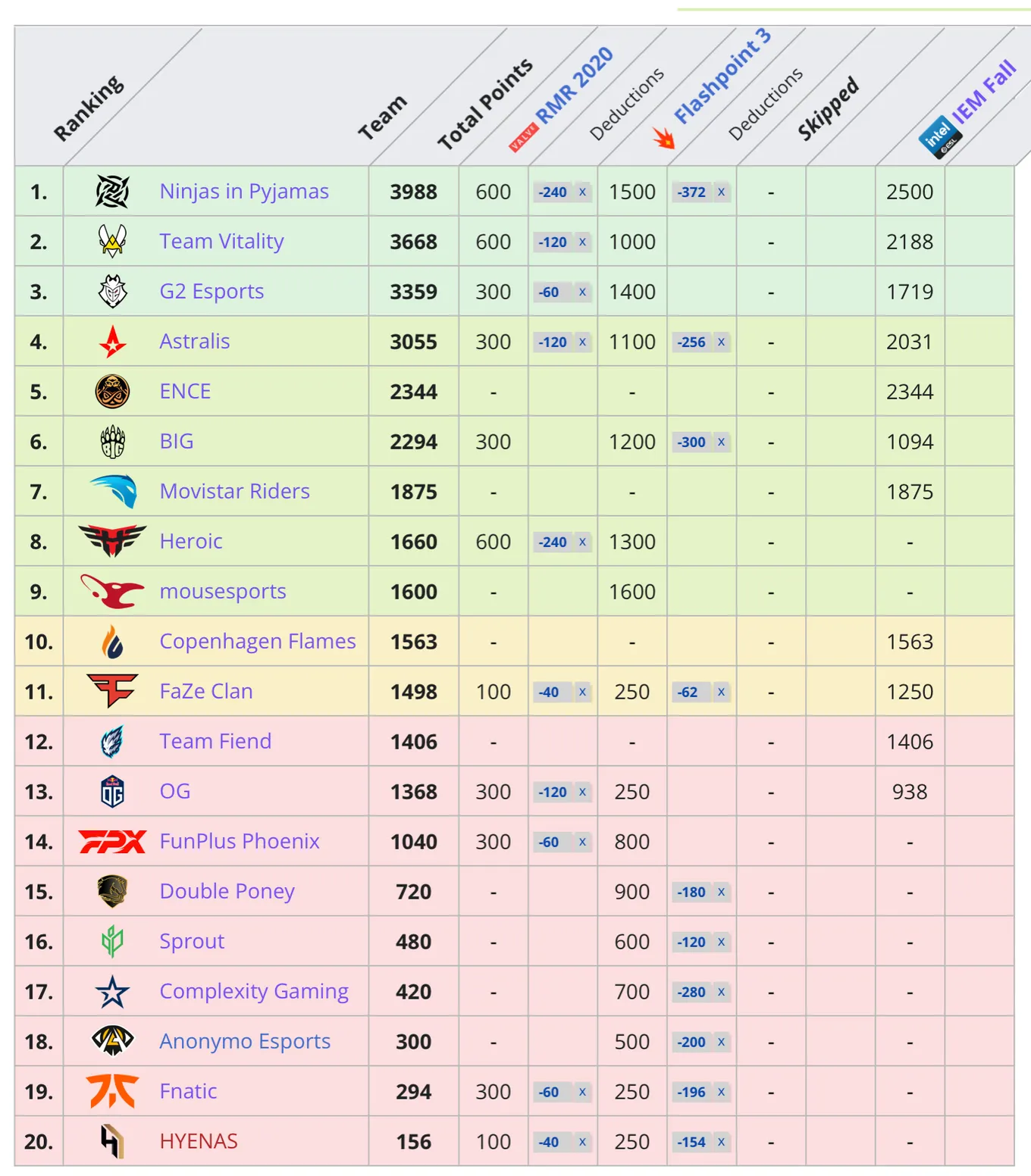Image resolution: width=1031 pixels, height=1176 pixels.
Task: Click the Intel ESL logo in header
Action: click(940, 137)
